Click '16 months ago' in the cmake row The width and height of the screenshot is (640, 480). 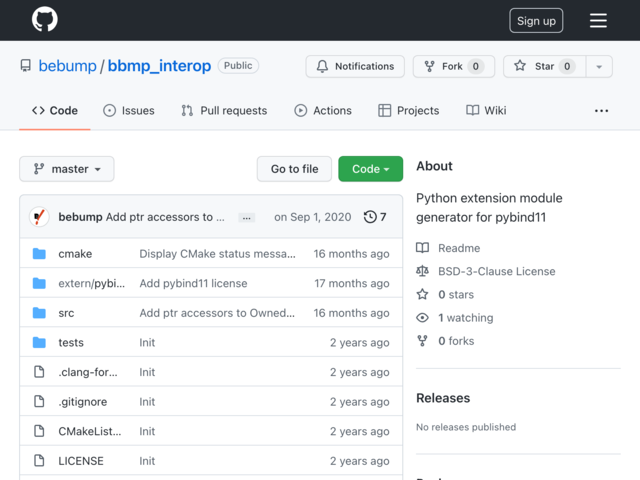click(351, 254)
